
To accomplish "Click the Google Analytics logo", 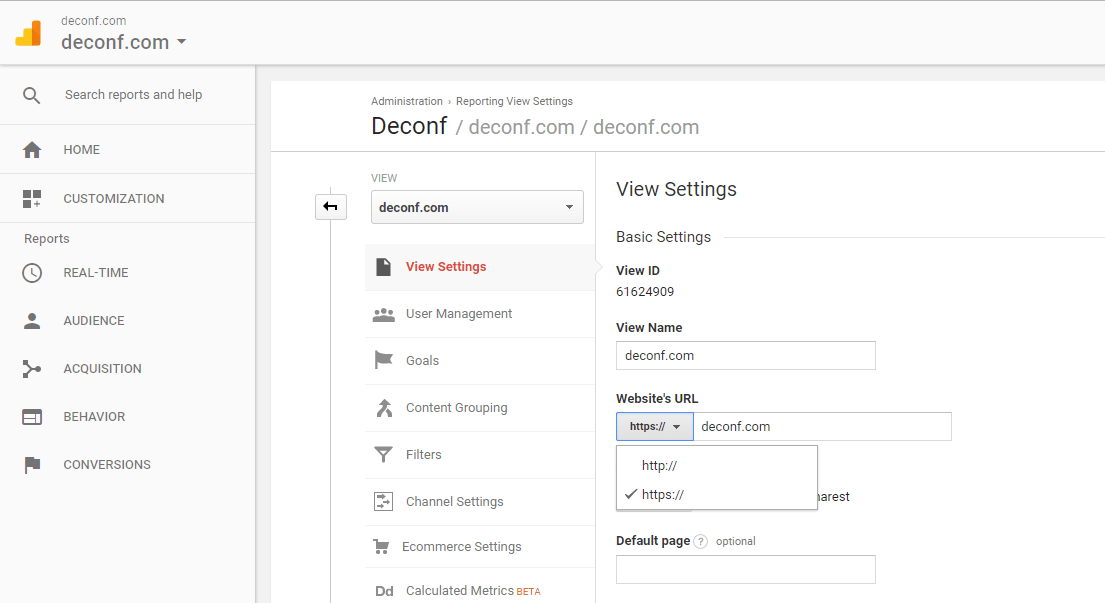I will tap(28, 33).
